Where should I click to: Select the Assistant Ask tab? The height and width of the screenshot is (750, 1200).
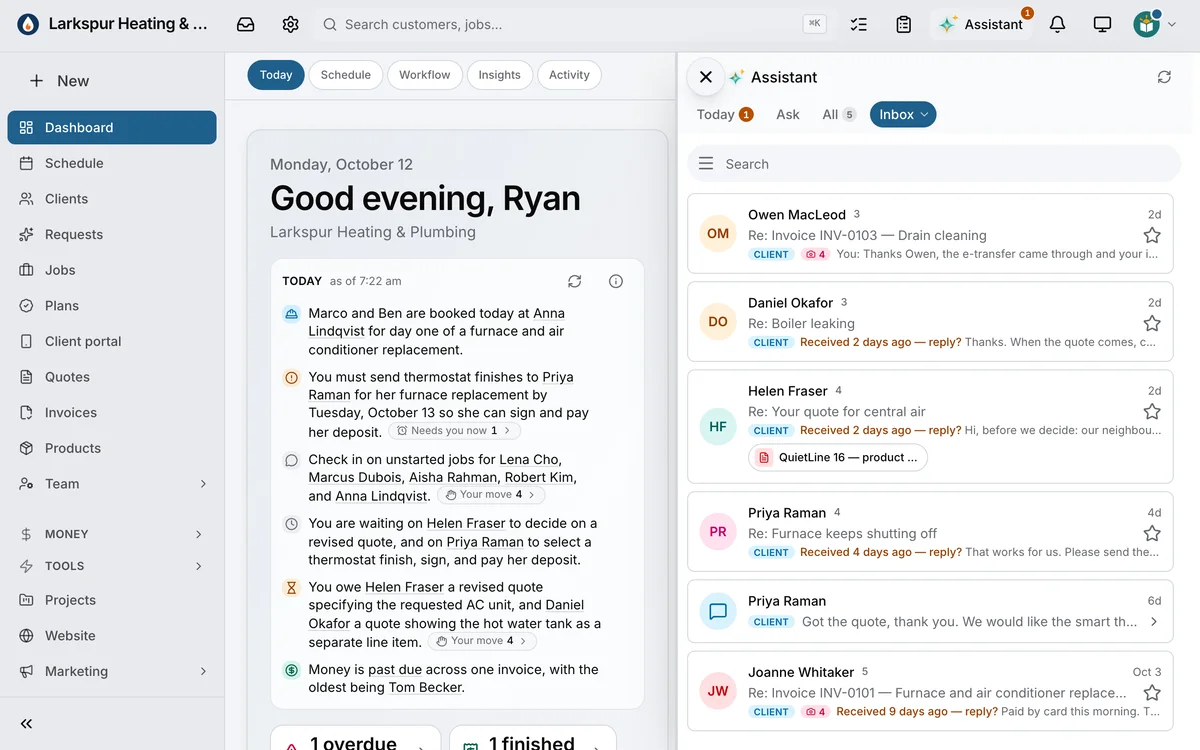coord(788,115)
